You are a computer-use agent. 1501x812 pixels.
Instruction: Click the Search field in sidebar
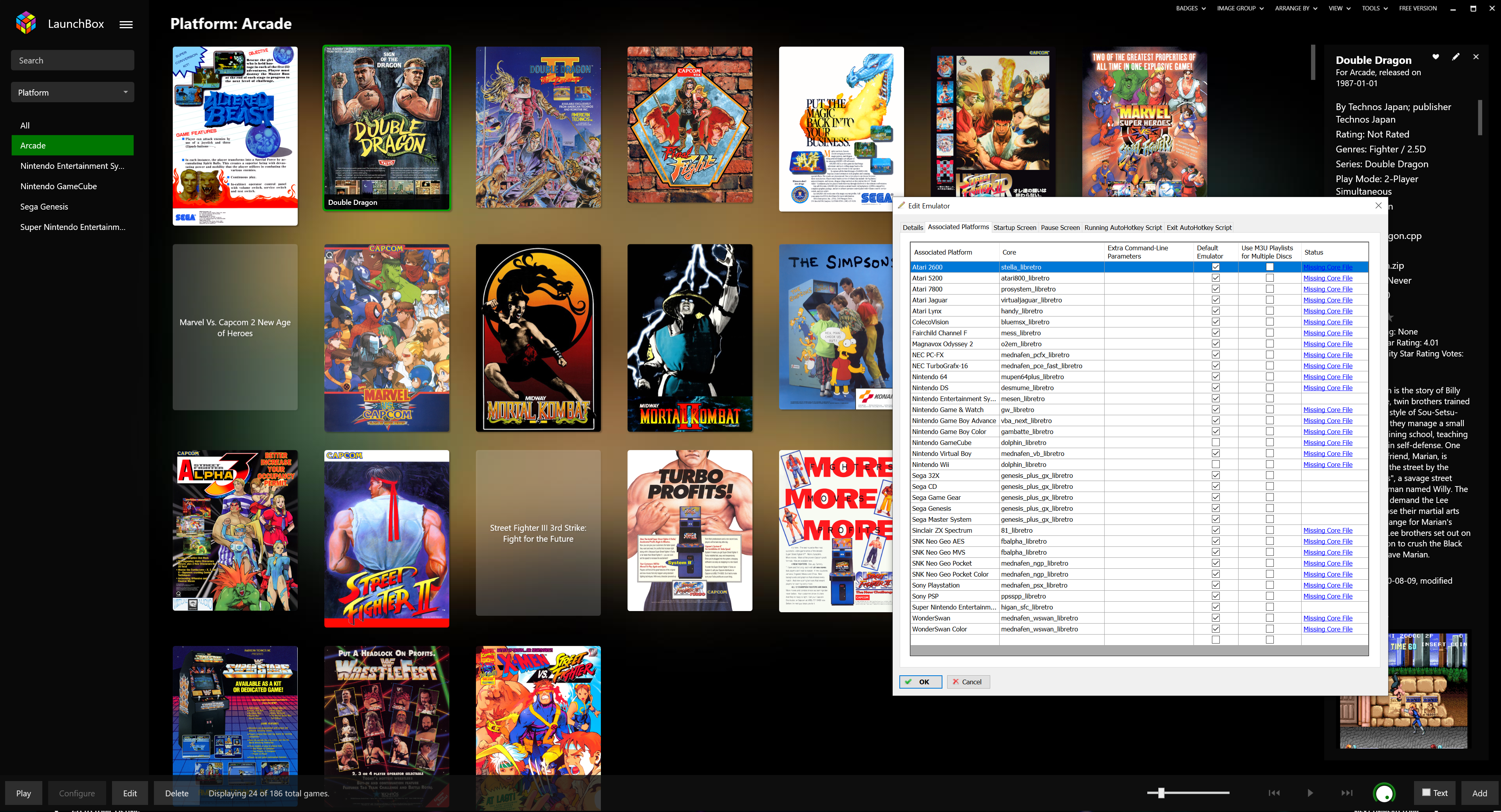point(72,60)
